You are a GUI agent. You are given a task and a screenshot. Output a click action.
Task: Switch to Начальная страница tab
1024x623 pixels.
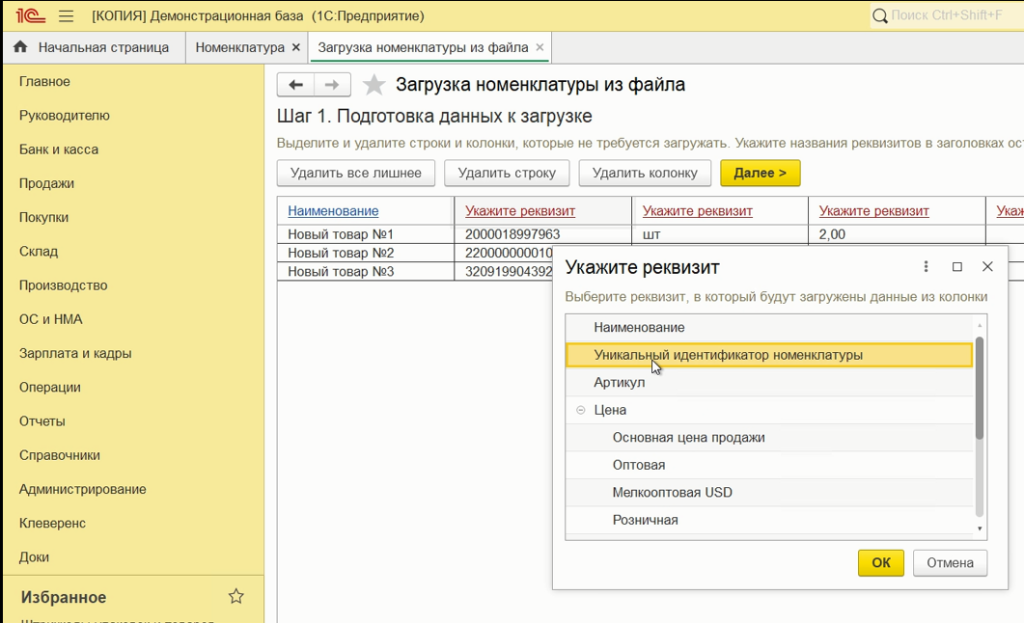(x=94, y=48)
